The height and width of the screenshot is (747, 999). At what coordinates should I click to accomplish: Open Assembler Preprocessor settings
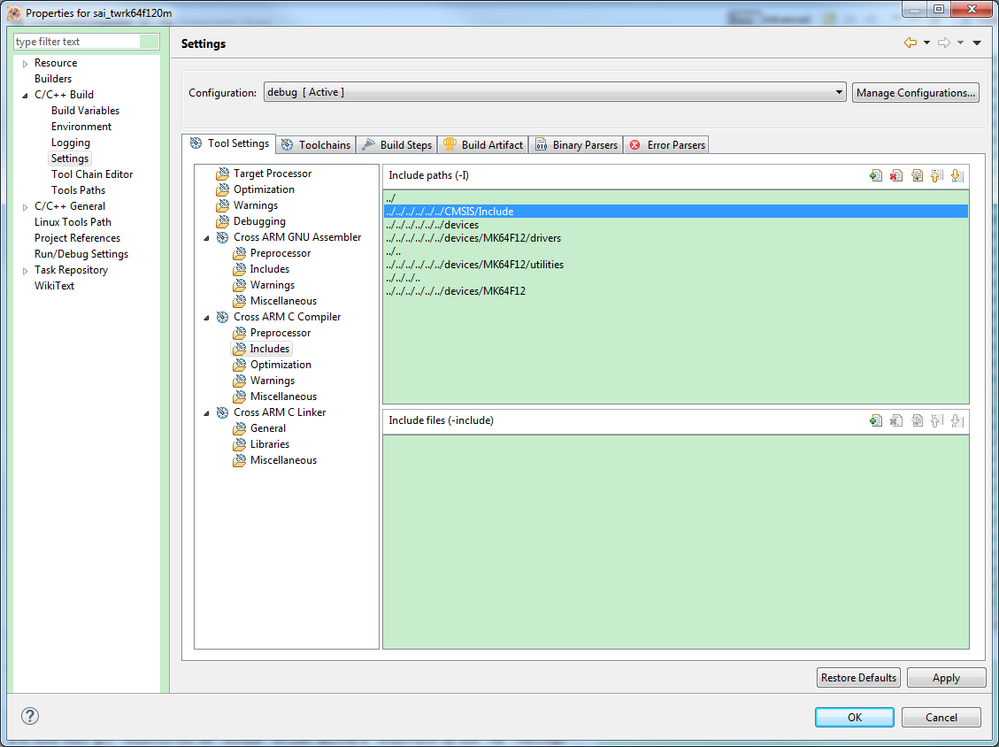[x=280, y=253]
